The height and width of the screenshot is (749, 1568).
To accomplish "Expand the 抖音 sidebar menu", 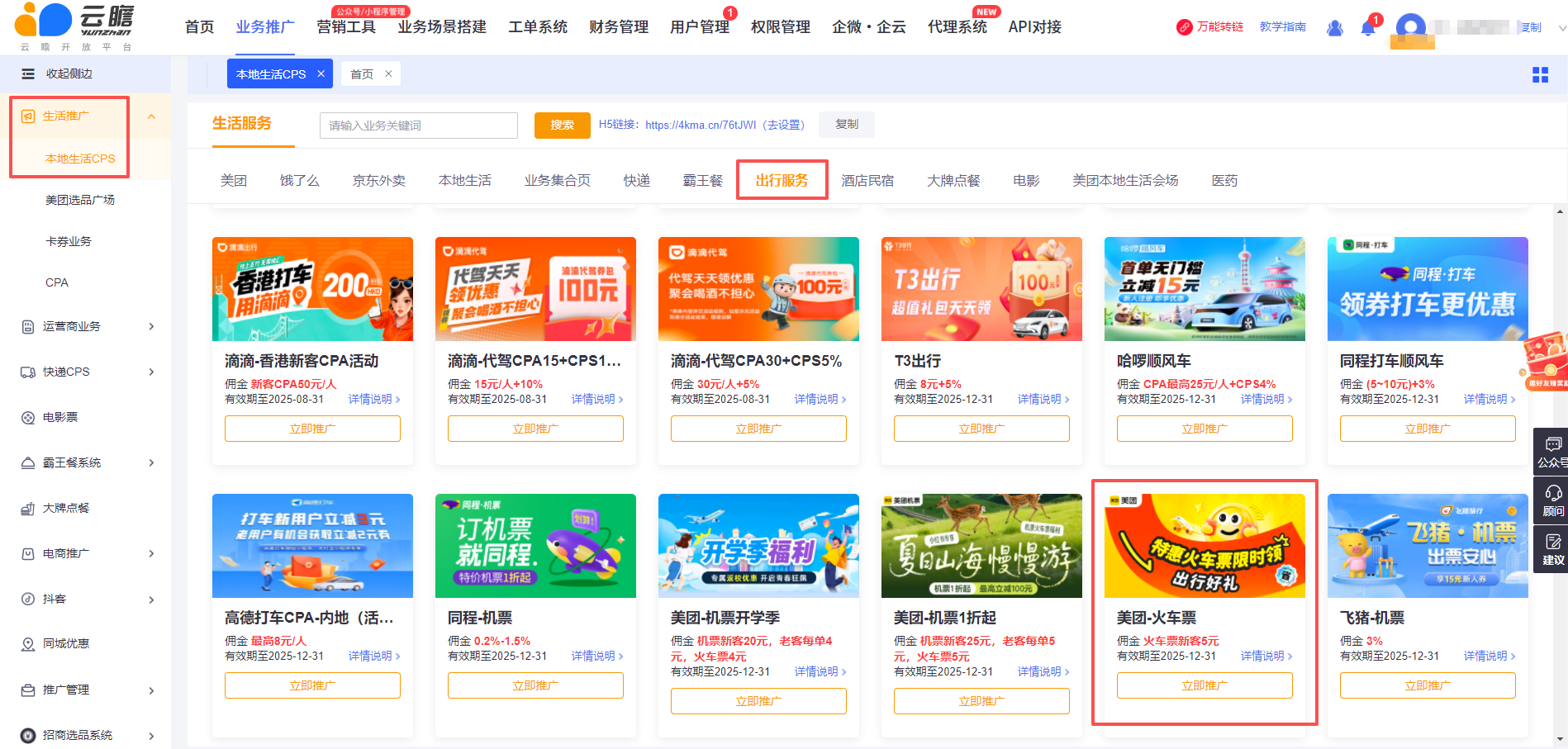I will tap(151, 600).
